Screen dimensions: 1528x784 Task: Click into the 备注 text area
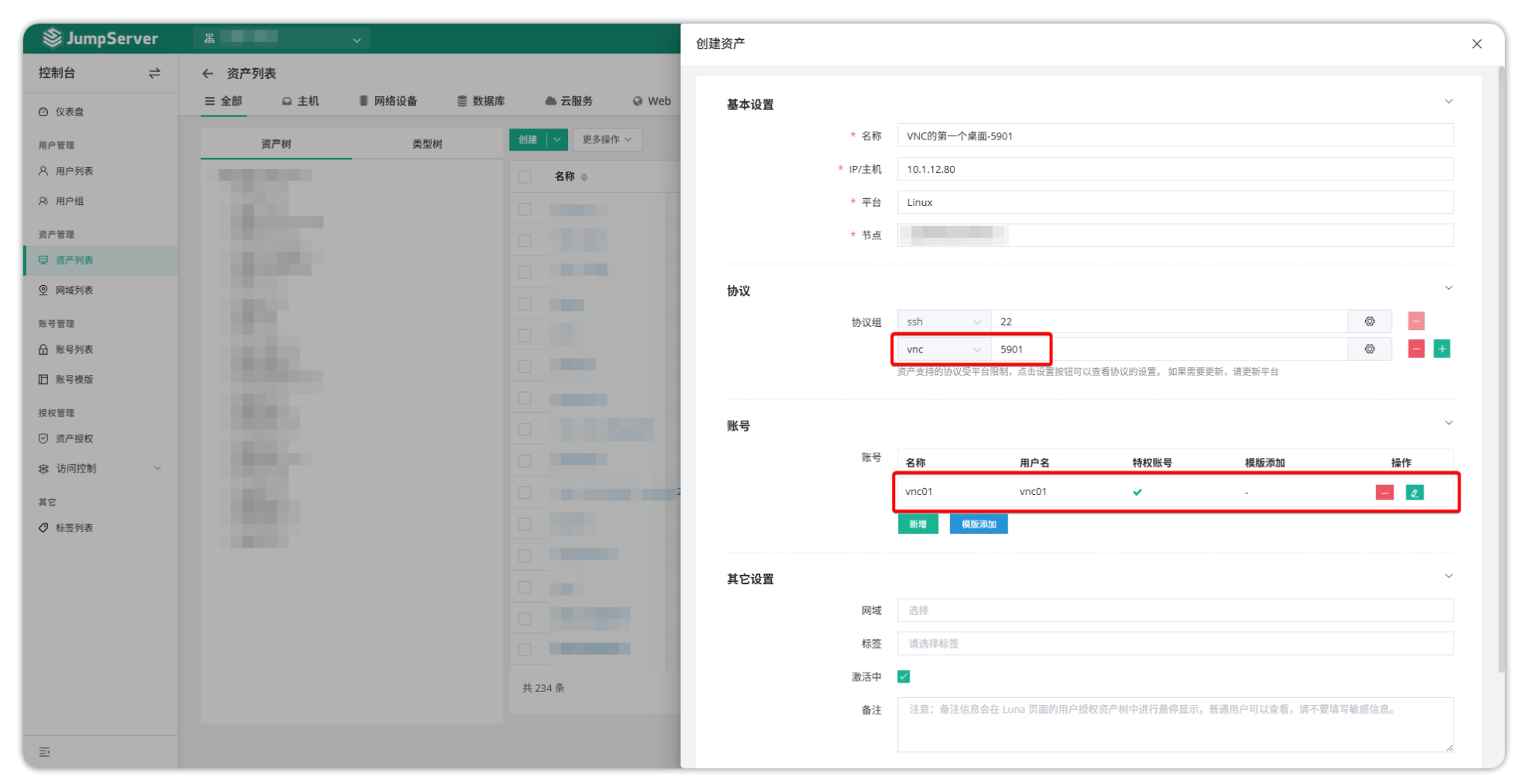click(1175, 724)
